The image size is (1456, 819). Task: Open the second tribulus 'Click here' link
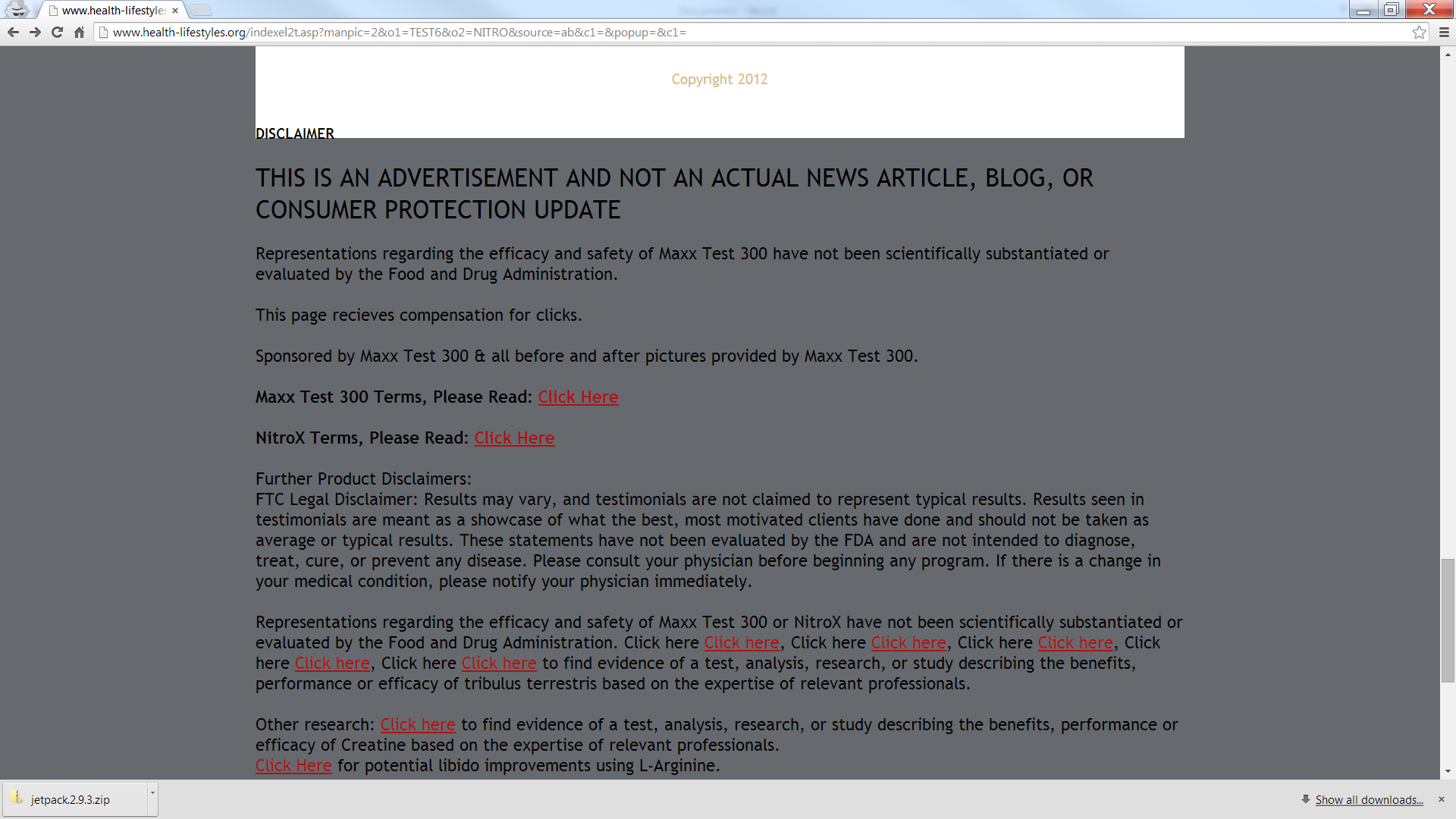click(x=908, y=643)
